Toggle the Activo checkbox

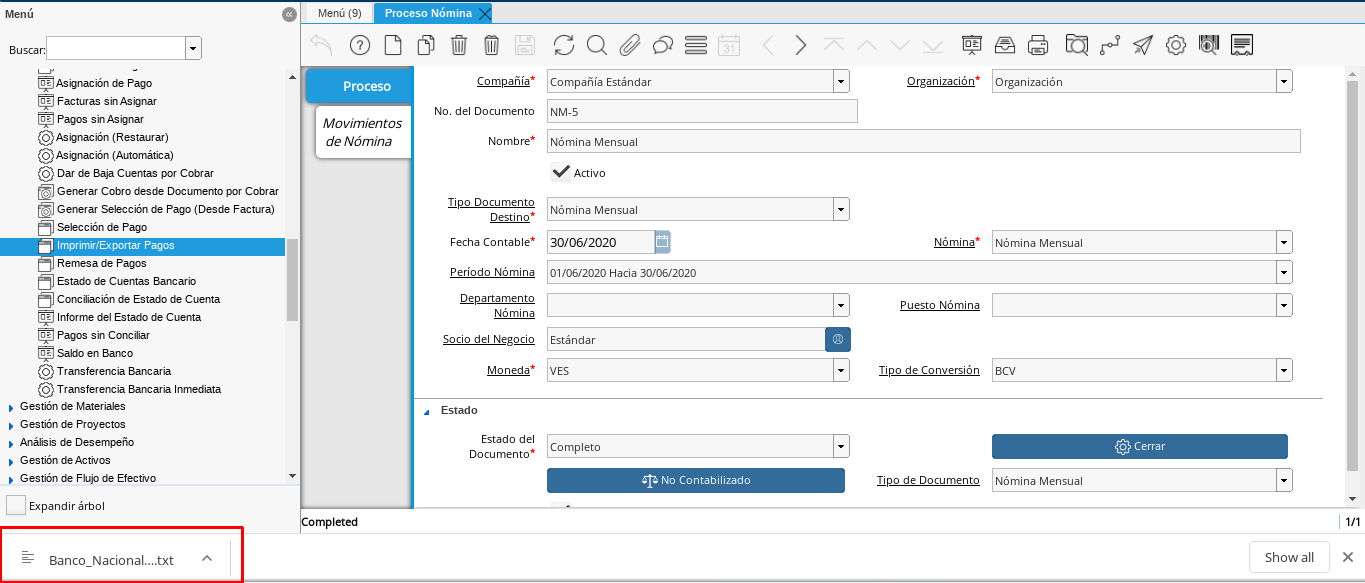[561, 173]
